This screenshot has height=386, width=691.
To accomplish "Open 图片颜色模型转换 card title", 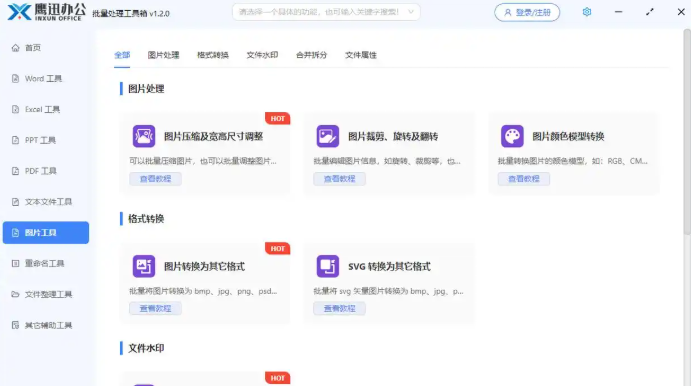I will click(x=568, y=137).
